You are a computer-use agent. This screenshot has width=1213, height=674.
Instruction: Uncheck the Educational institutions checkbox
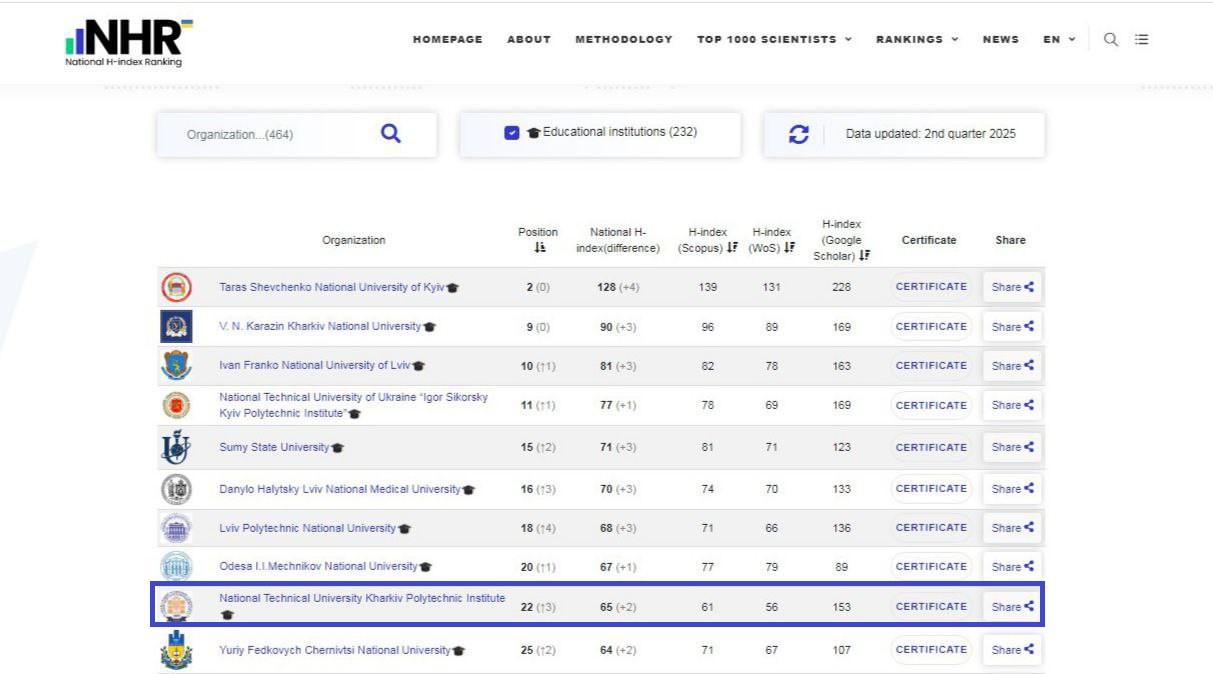click(512, 132)
